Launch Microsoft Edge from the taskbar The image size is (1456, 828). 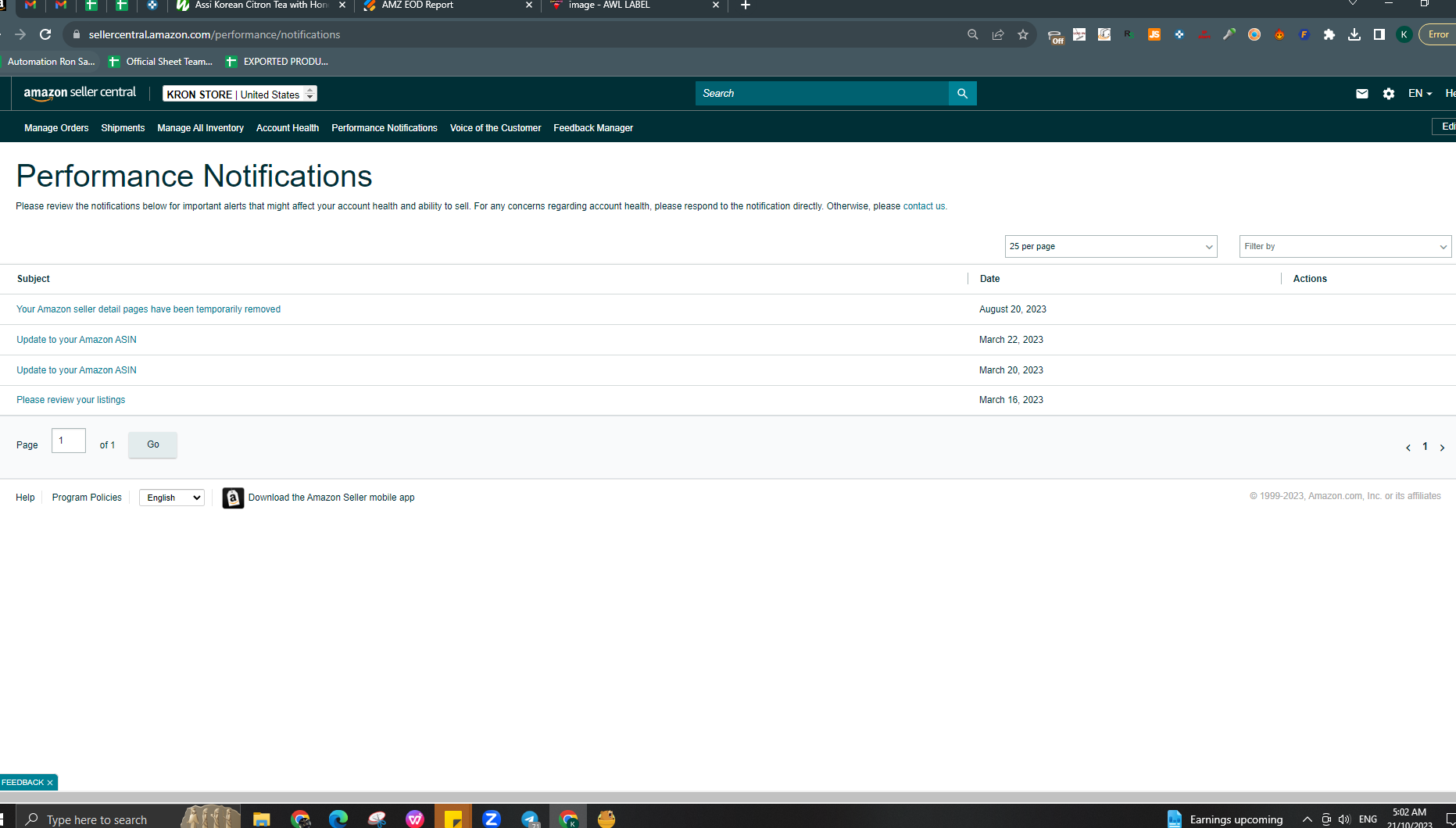tap(338, 819)
